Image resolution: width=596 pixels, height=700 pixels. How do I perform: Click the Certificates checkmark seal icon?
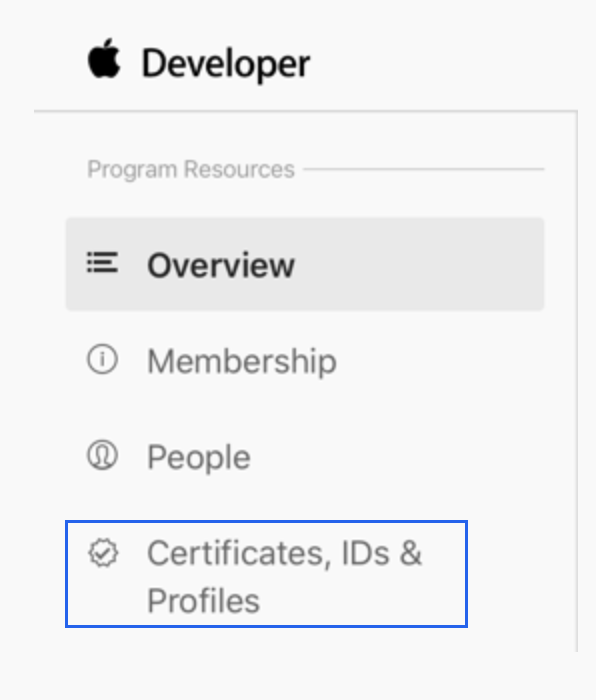pos(103,553)
